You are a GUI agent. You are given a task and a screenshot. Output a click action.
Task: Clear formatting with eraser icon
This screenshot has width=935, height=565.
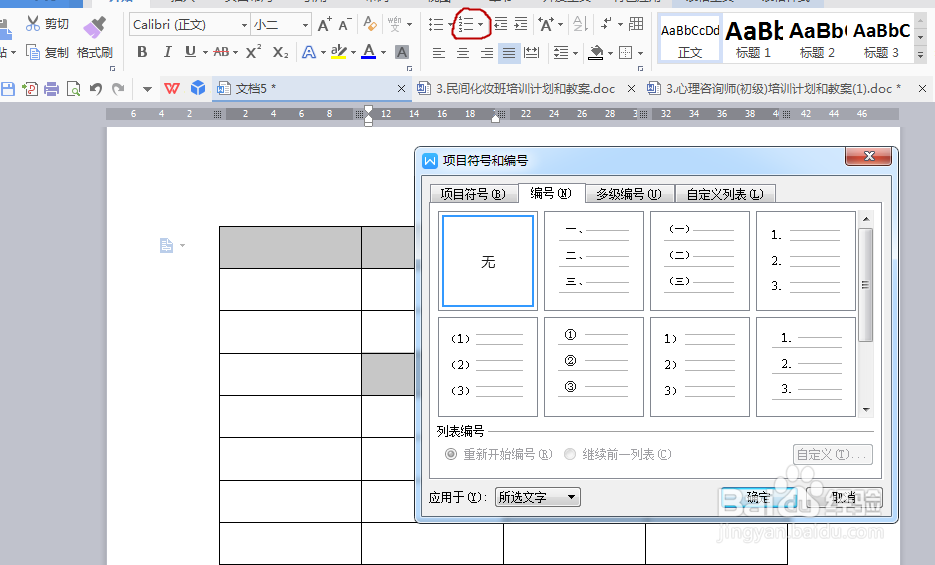(x=370, y=24)
